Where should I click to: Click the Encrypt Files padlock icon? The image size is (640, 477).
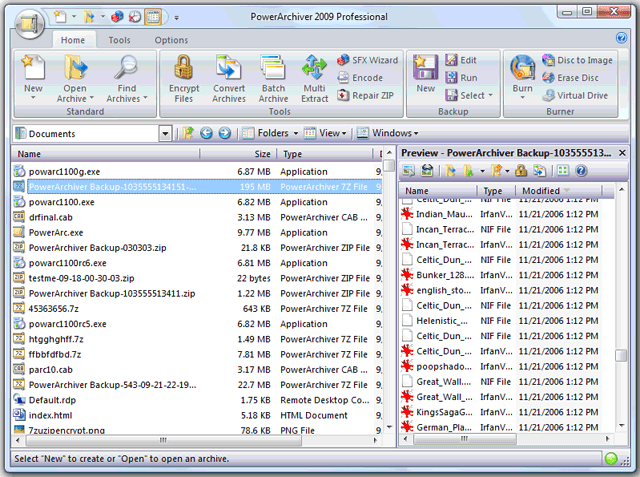(184, 67)
